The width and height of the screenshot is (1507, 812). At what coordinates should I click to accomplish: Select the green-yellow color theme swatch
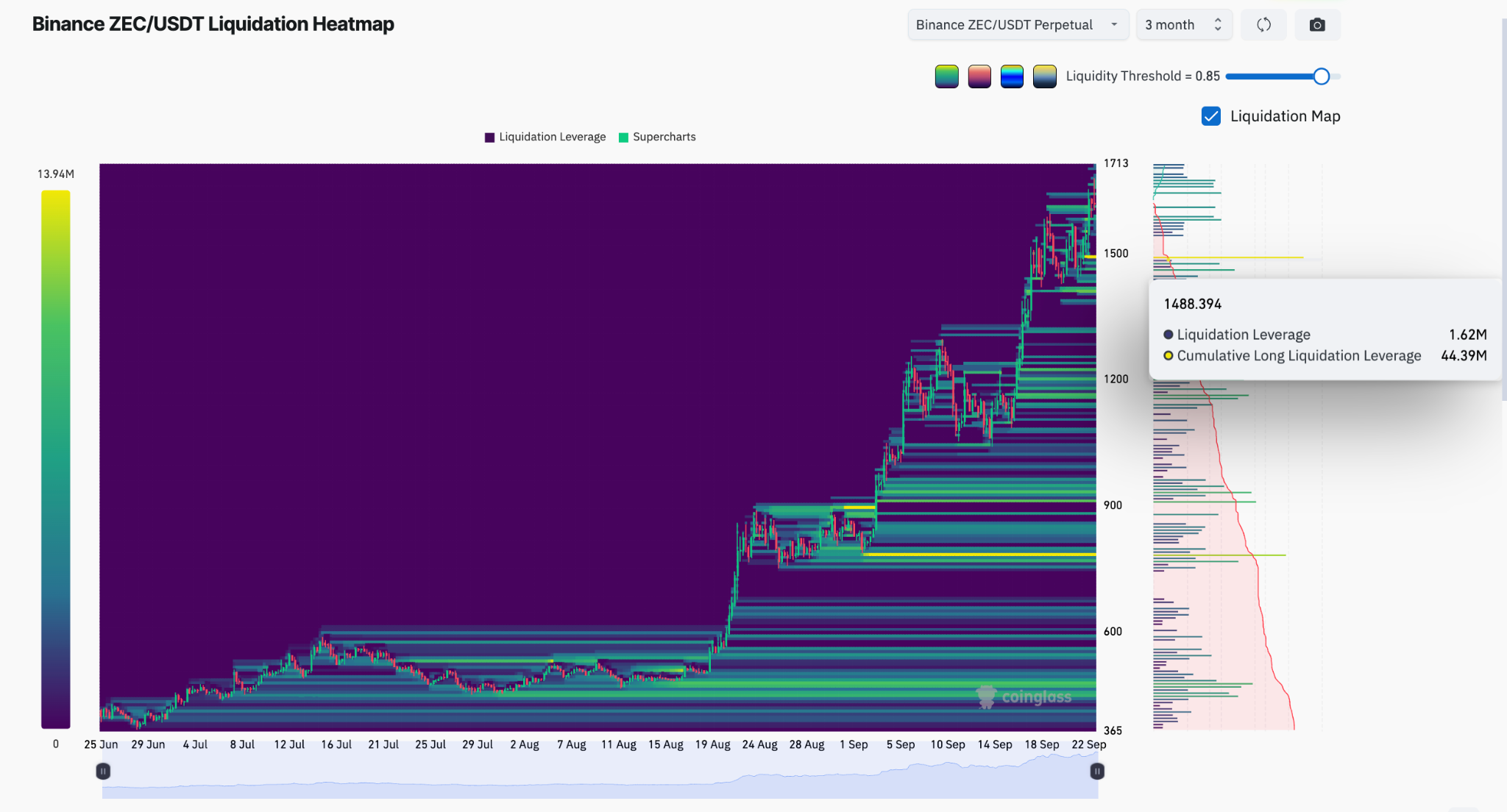point(947,76)
